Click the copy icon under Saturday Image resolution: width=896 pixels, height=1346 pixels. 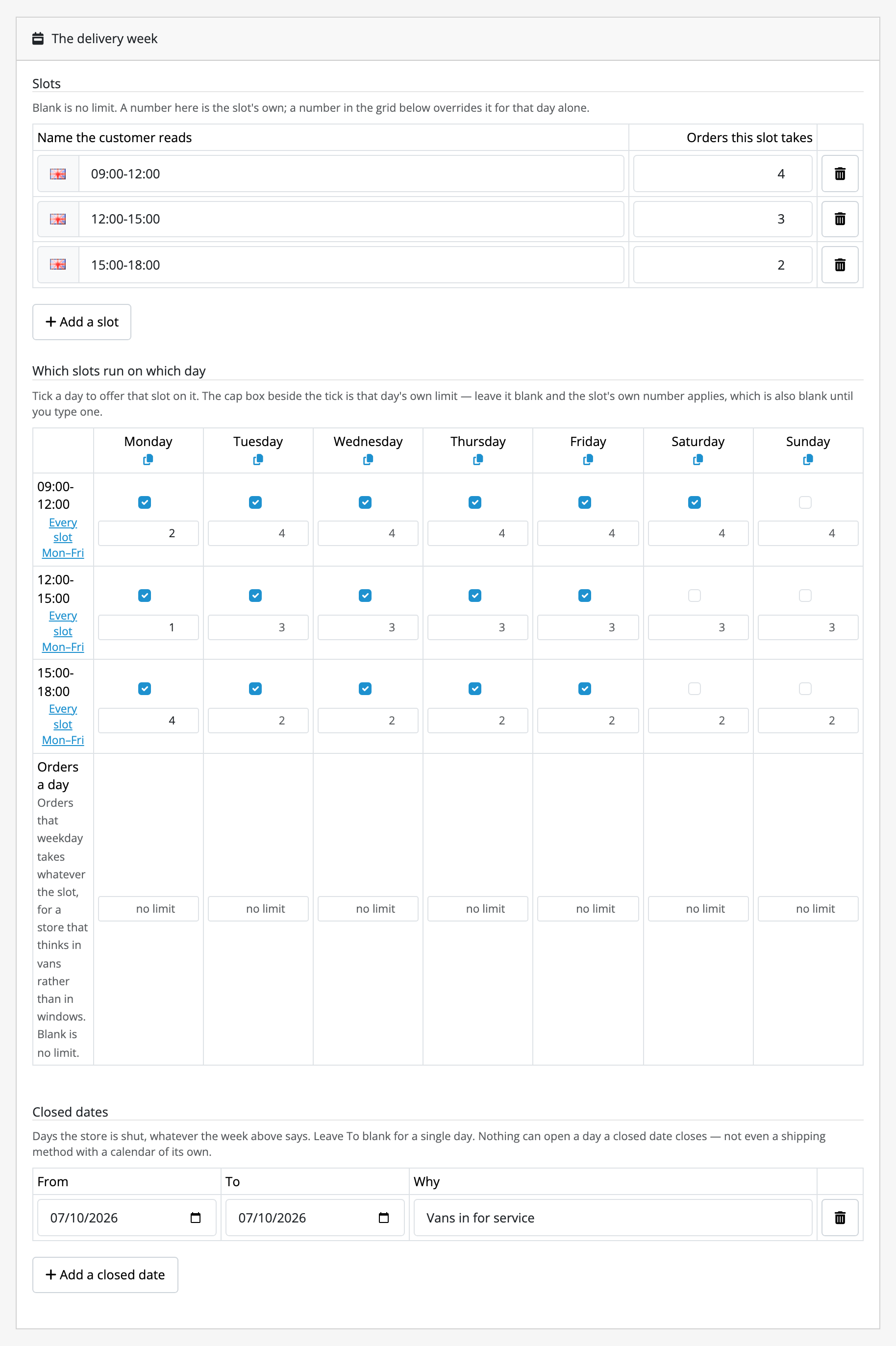[x=697, y=459]
